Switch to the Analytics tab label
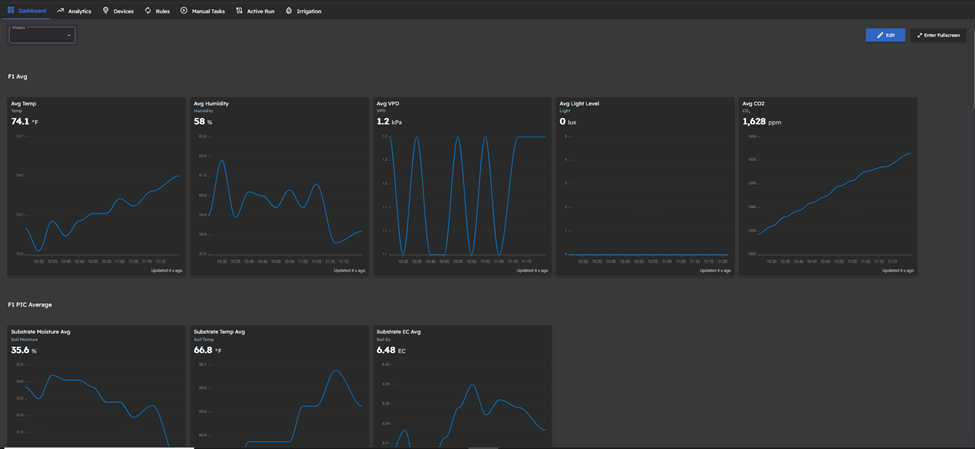The image size is (975, 449). (x=80, y=11)
